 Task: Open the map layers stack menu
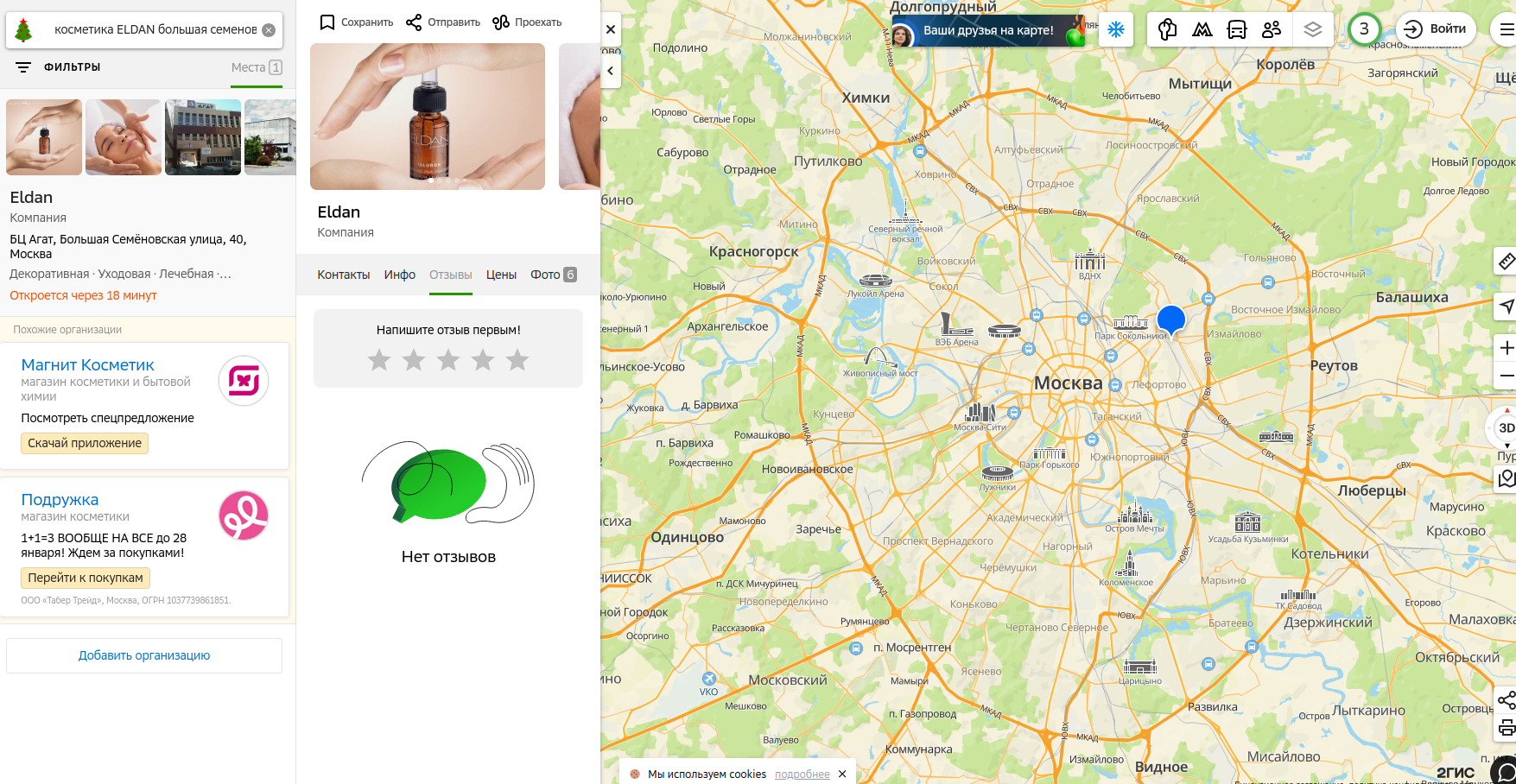pos(1313,29)
